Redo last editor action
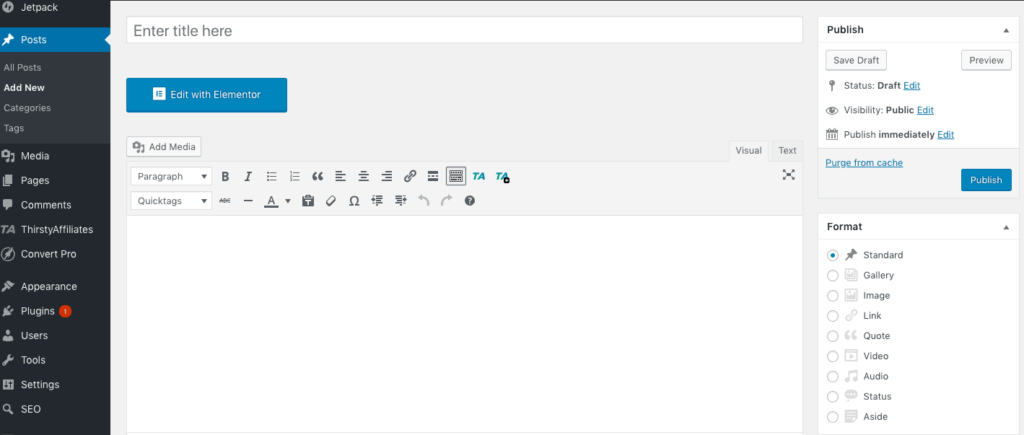The image size is (1024, 435). [x=447, y=201]
